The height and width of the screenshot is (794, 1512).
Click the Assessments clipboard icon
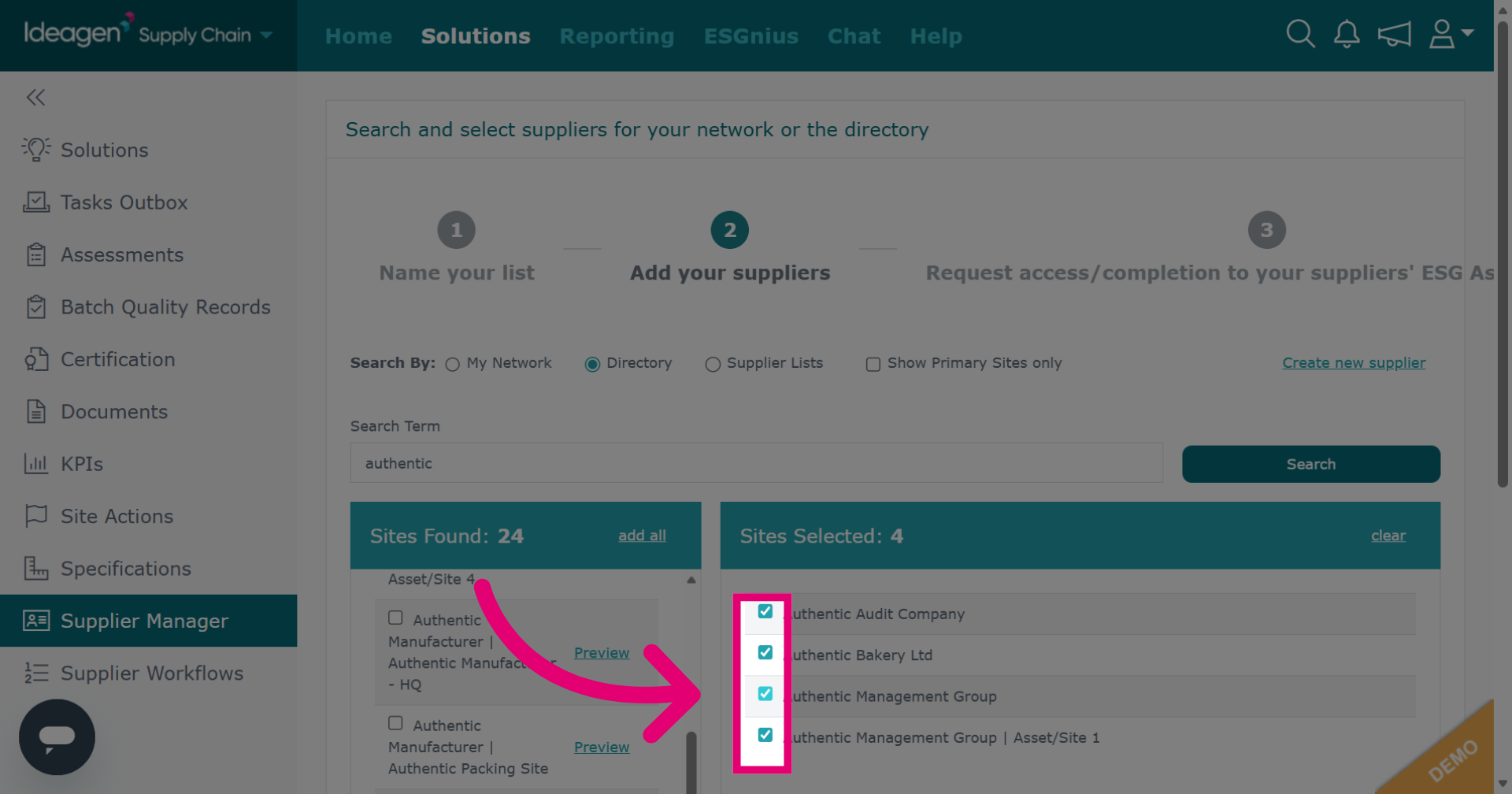coord(35,254)
